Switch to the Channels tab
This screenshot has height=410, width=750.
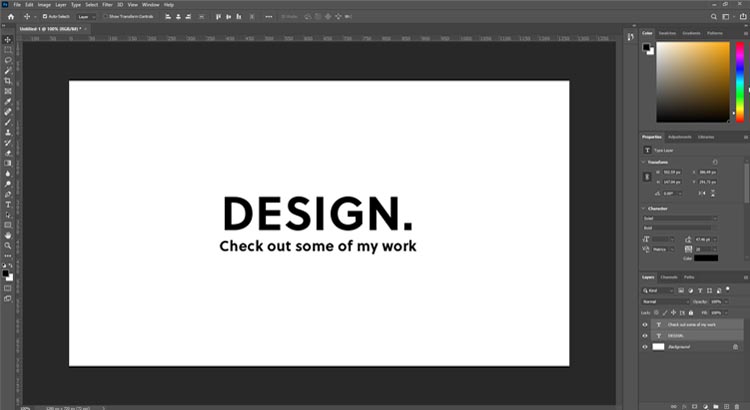coord(669,277)
